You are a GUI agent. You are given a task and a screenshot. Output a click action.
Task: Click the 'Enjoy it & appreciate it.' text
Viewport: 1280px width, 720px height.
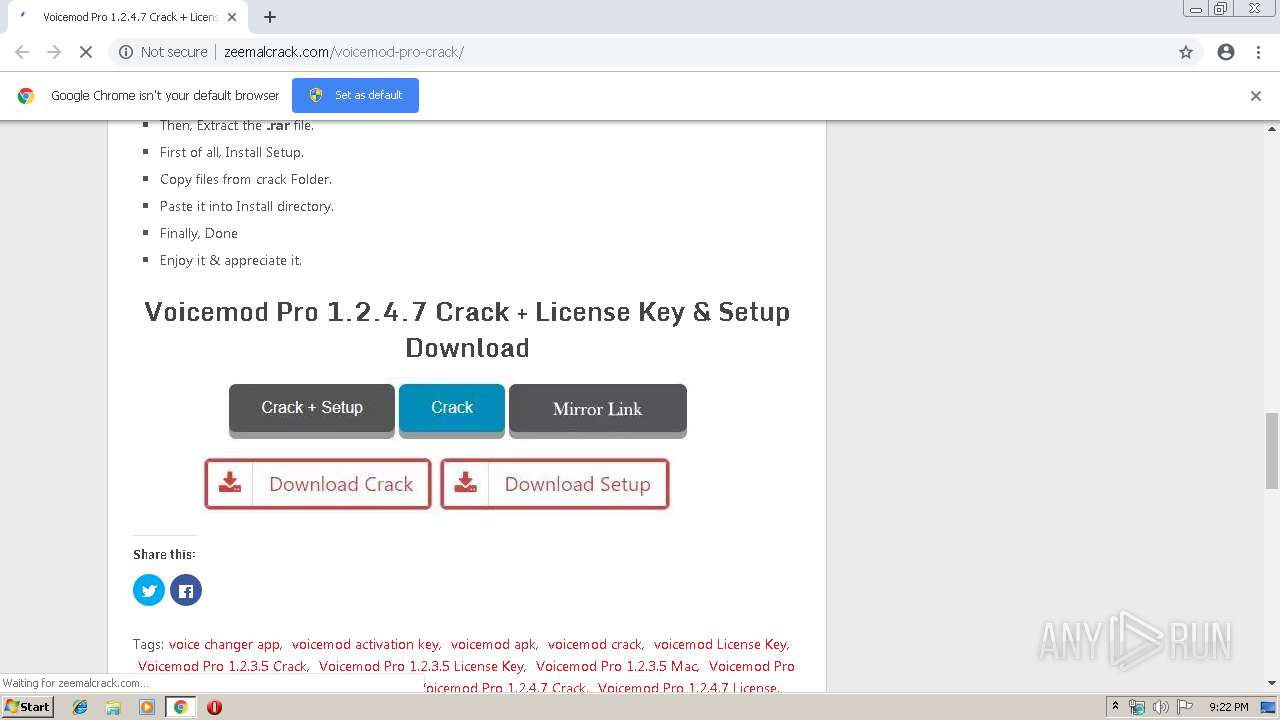coord(231,260)
